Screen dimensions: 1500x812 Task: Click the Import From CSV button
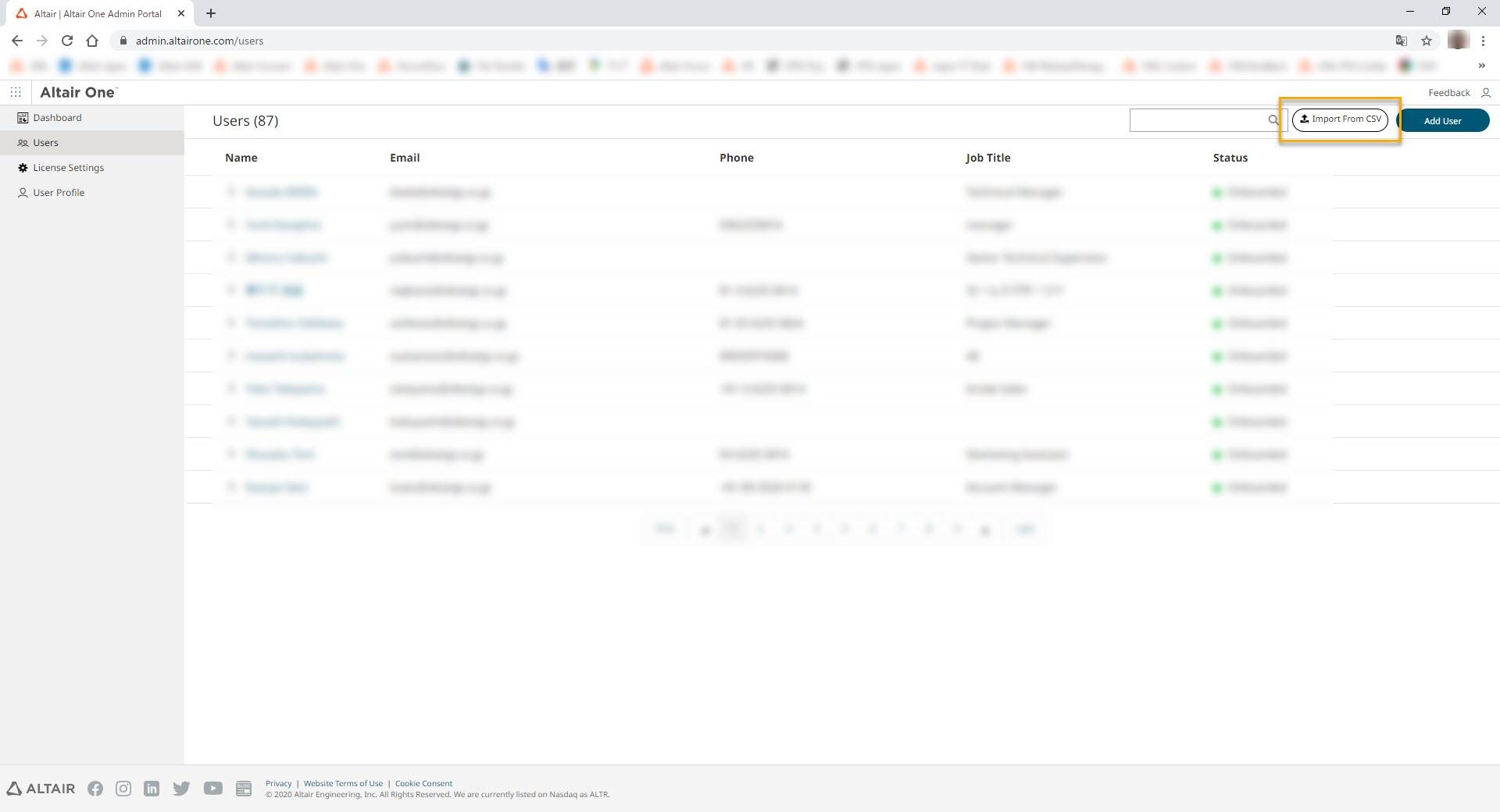click(1339, 119)
